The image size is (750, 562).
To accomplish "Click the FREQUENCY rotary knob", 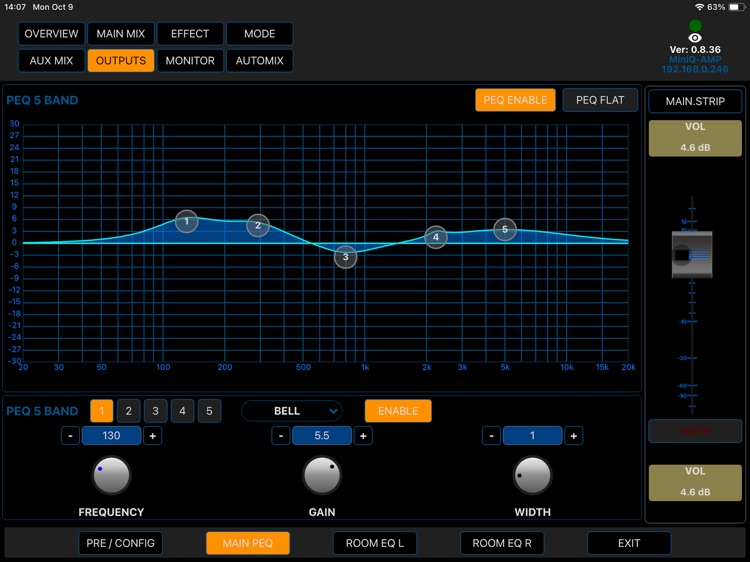I will tap(111, 475).
